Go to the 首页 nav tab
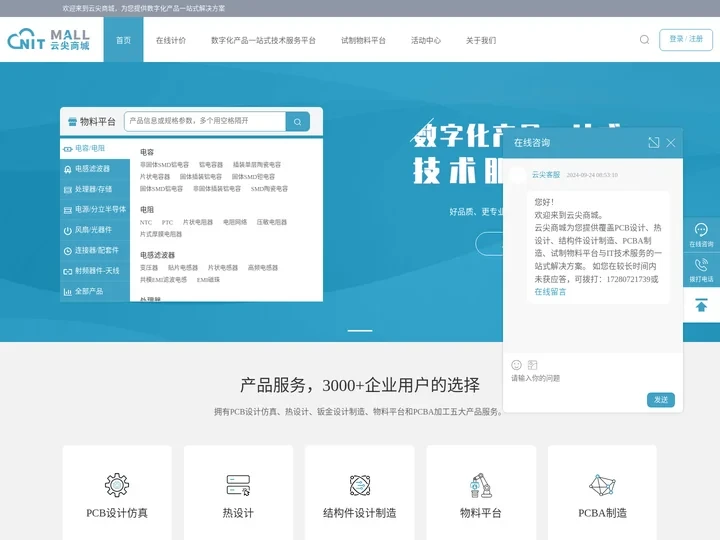 [x=123, y=40]
